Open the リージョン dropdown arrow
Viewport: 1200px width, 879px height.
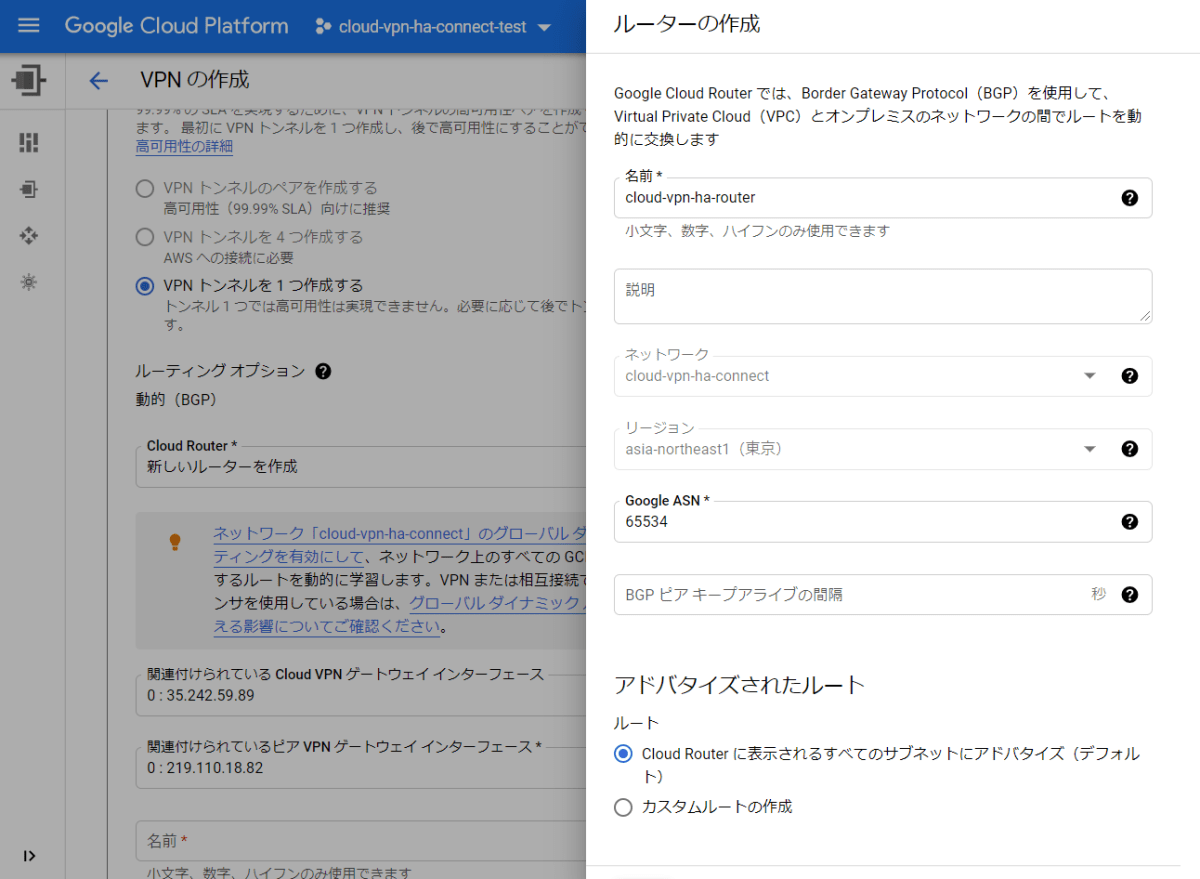click(1090, 449)
